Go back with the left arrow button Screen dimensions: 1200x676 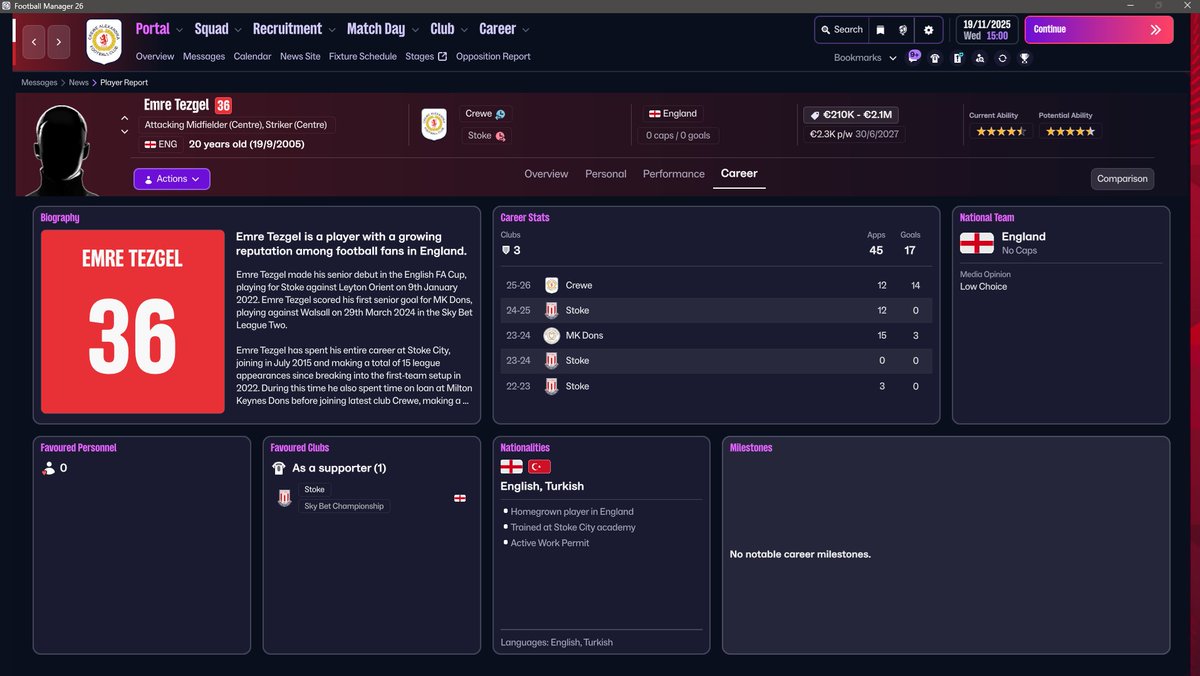coord(35,42)
